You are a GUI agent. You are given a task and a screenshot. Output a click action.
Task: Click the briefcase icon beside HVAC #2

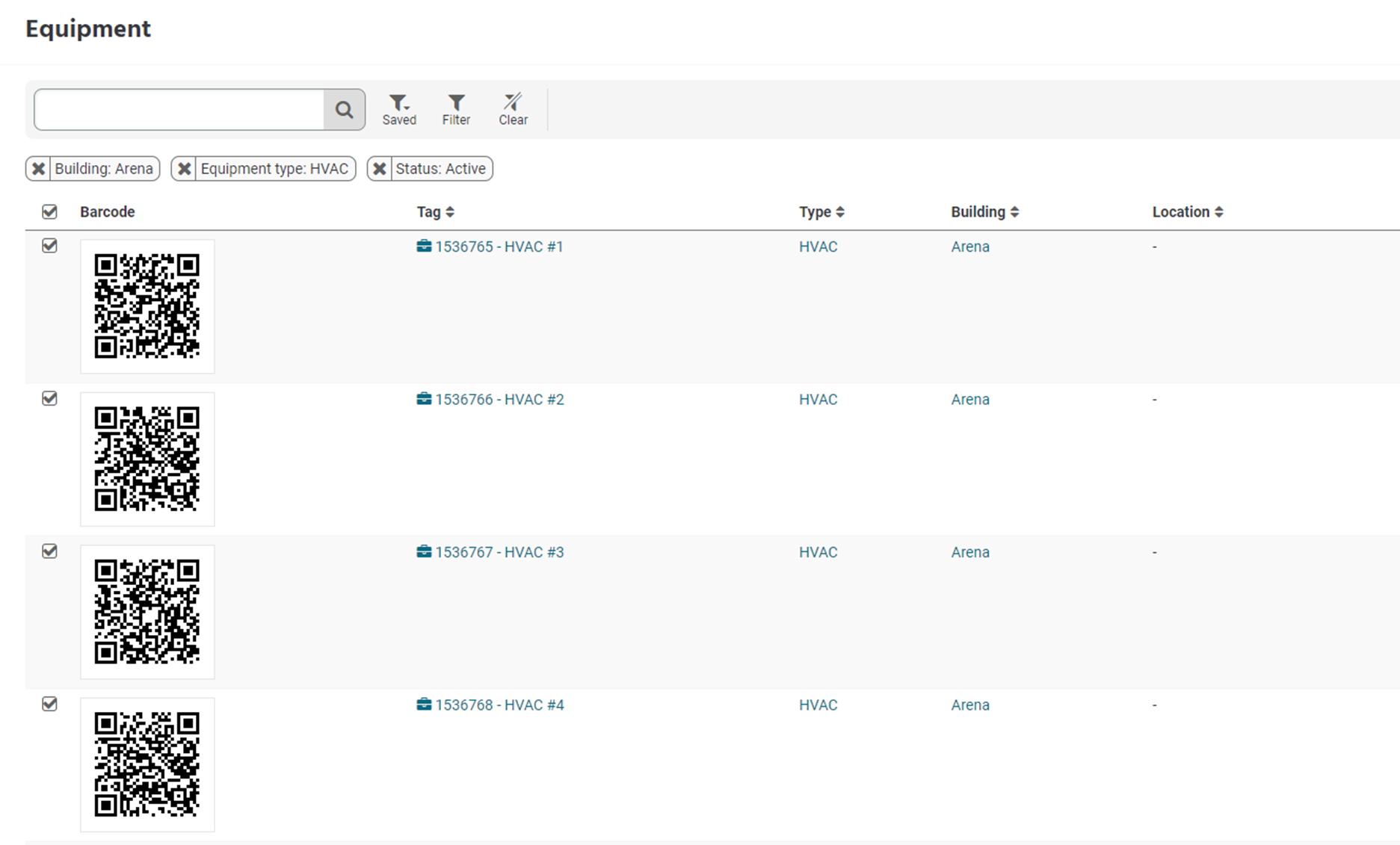click(x=424, y=399)
